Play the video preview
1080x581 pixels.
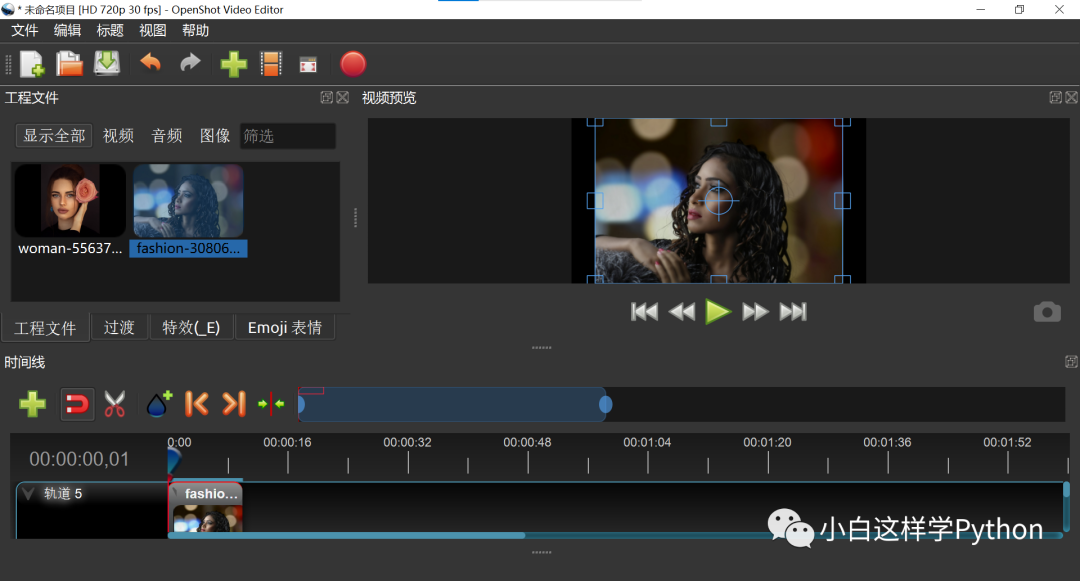coord(718,312)
